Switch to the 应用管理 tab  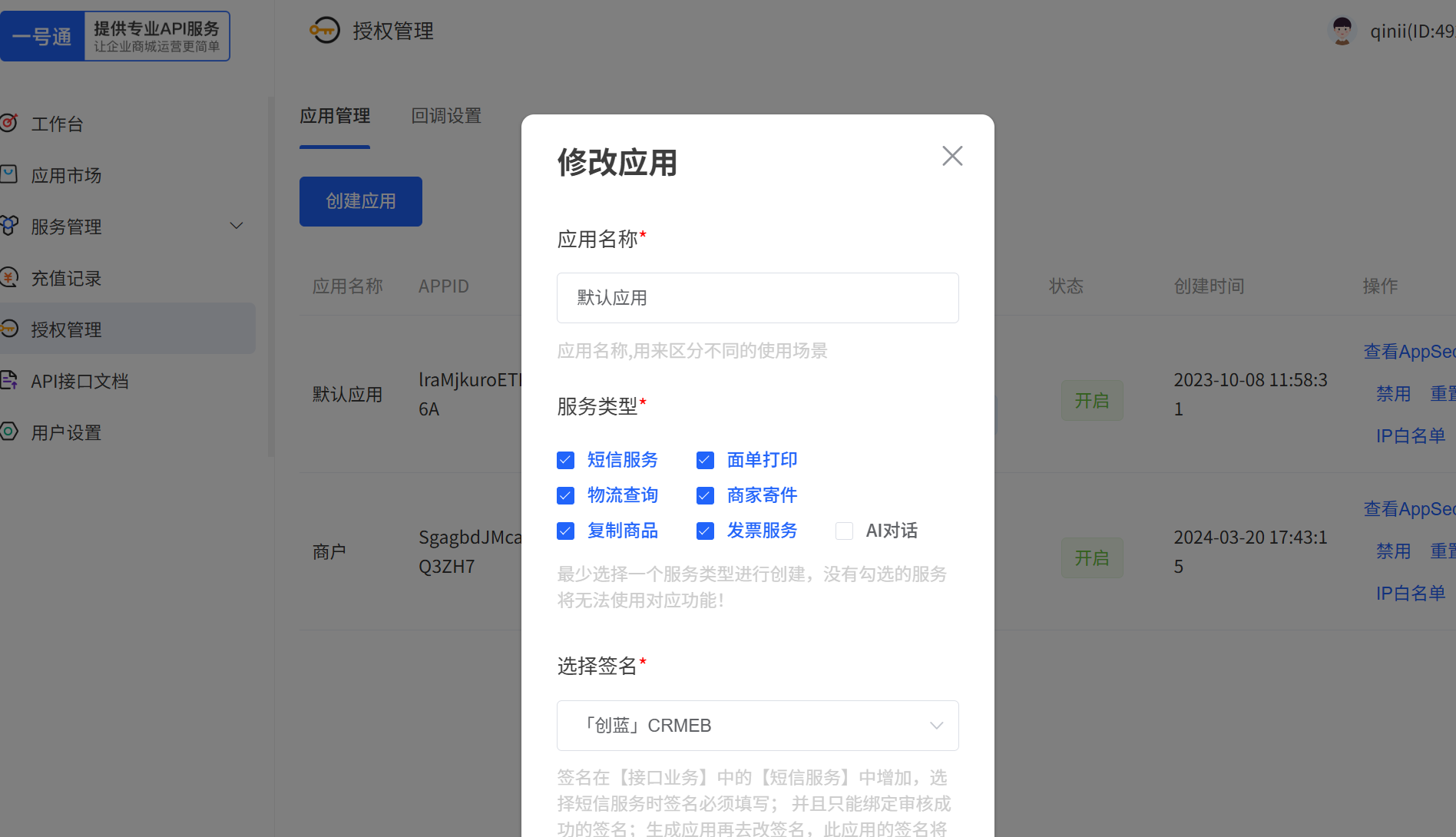coord(335,116)
